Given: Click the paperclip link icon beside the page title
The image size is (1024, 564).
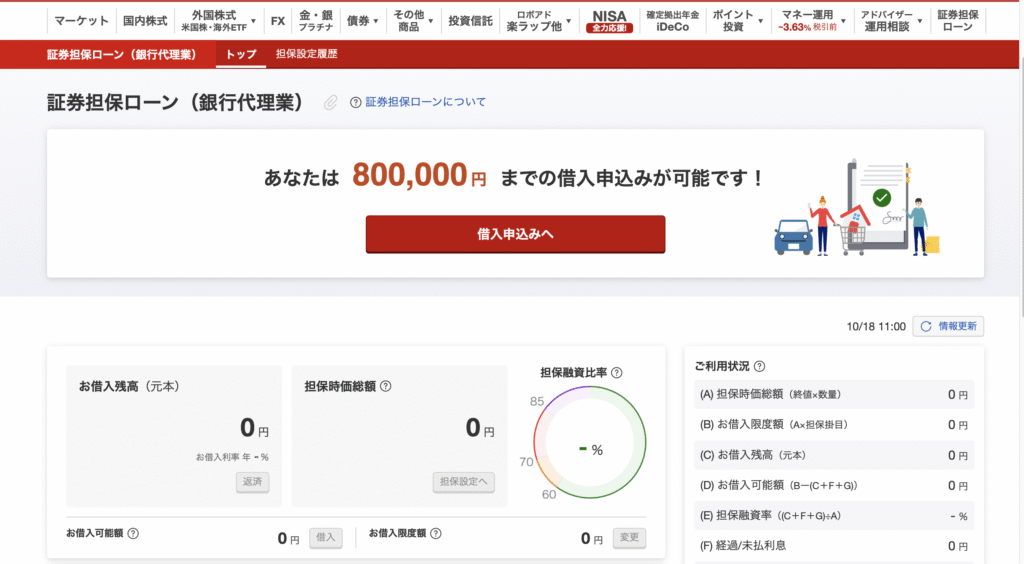Looking at the screenshot, I should (x=330, y=103).
